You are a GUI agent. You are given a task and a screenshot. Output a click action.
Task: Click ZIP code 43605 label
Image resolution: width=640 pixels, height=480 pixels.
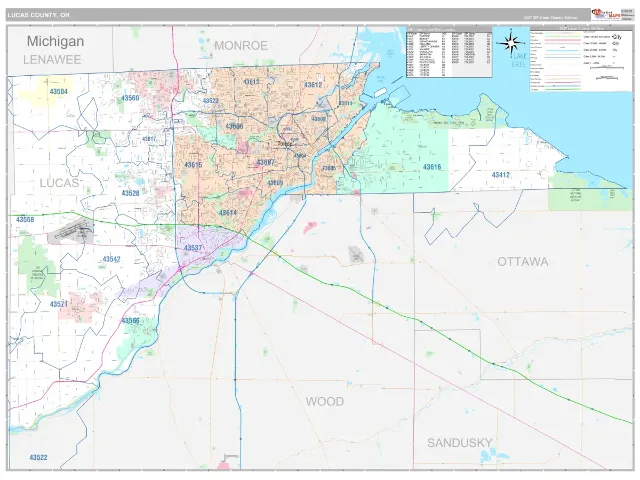point(329,168)
